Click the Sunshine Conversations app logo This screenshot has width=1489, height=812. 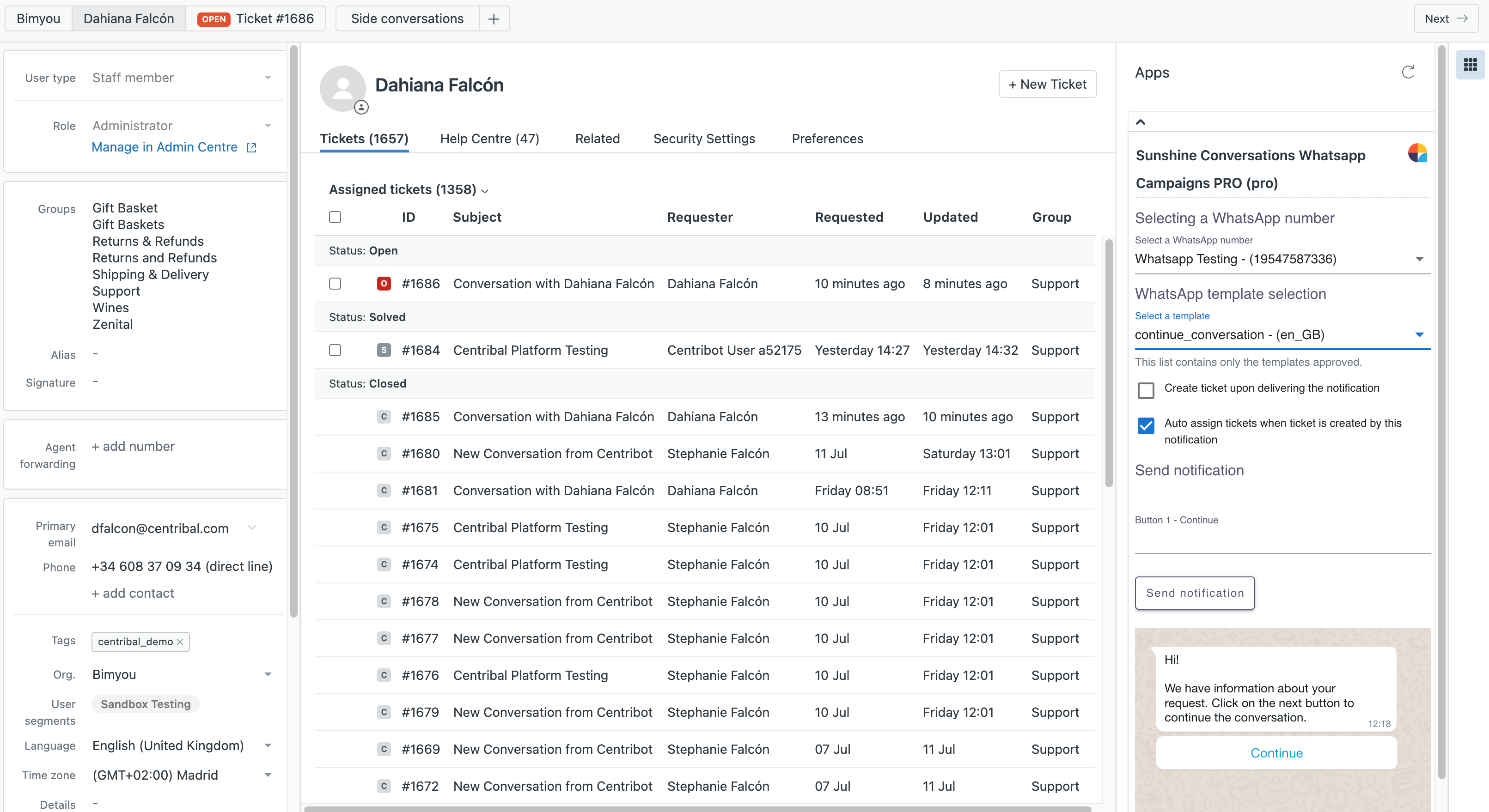click(1417, 153)
